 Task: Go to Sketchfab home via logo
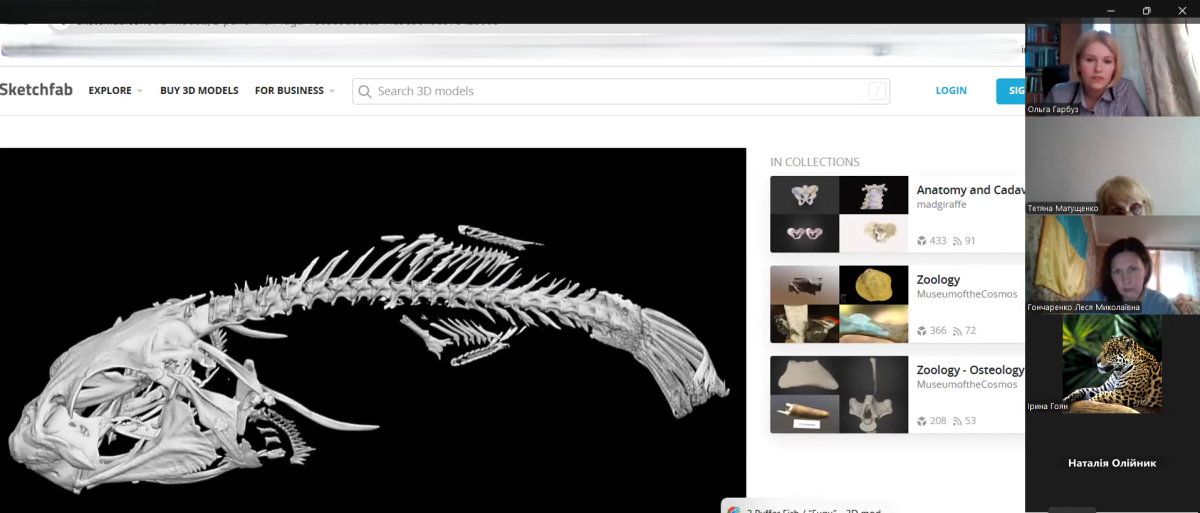[36, 90]
